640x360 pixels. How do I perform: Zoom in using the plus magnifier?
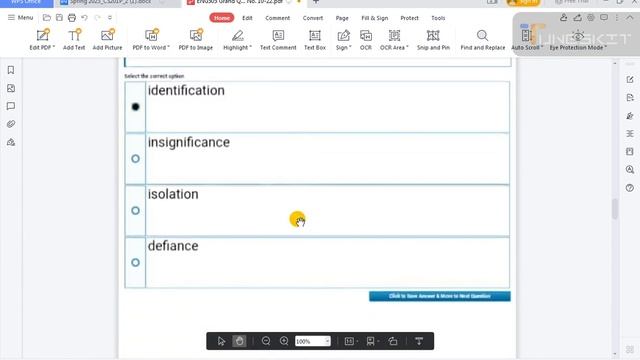coord(284,341)
